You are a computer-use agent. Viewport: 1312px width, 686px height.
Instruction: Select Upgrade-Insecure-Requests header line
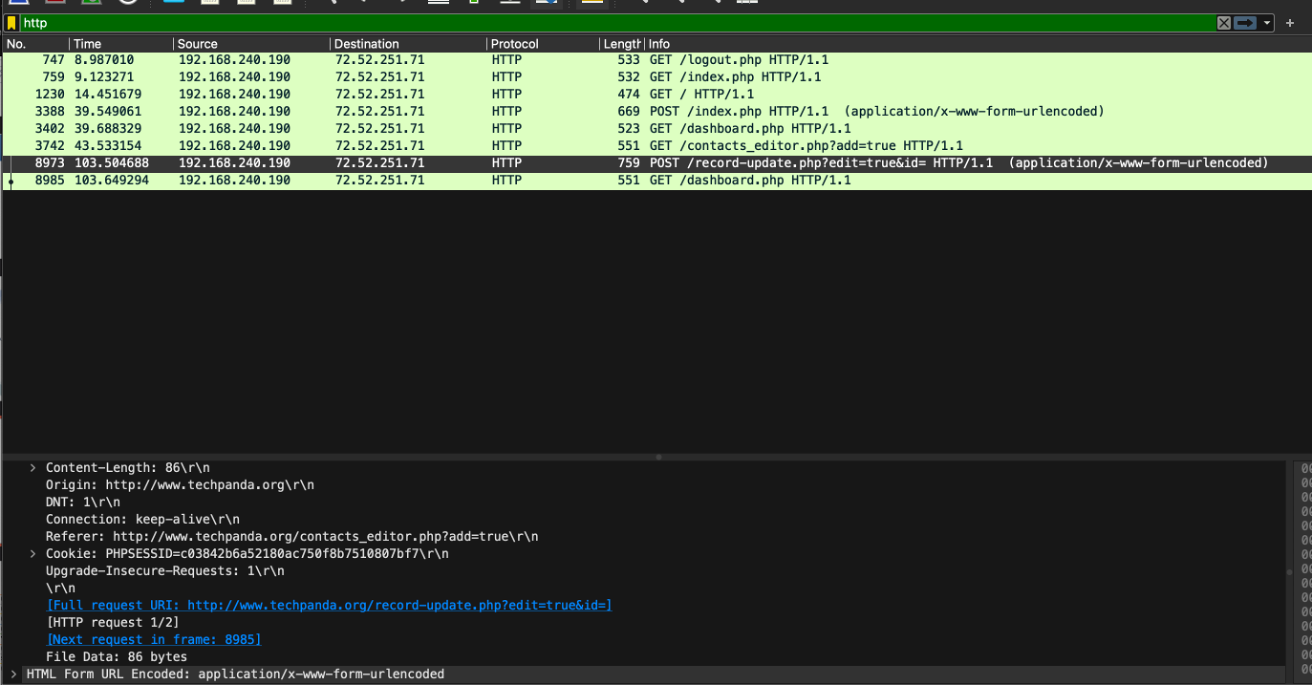[x=165, y=571]
